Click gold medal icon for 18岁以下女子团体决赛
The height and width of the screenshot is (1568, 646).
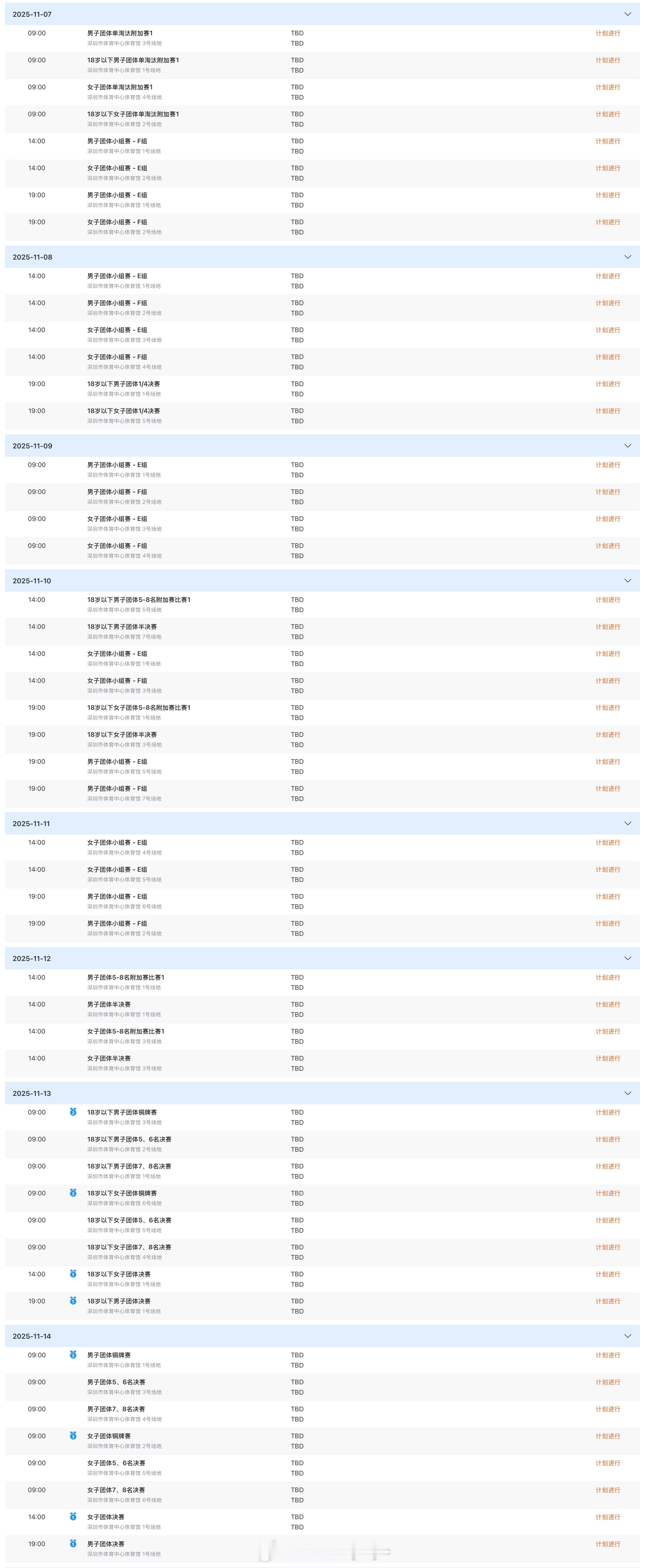click(x=73, y=1274)
